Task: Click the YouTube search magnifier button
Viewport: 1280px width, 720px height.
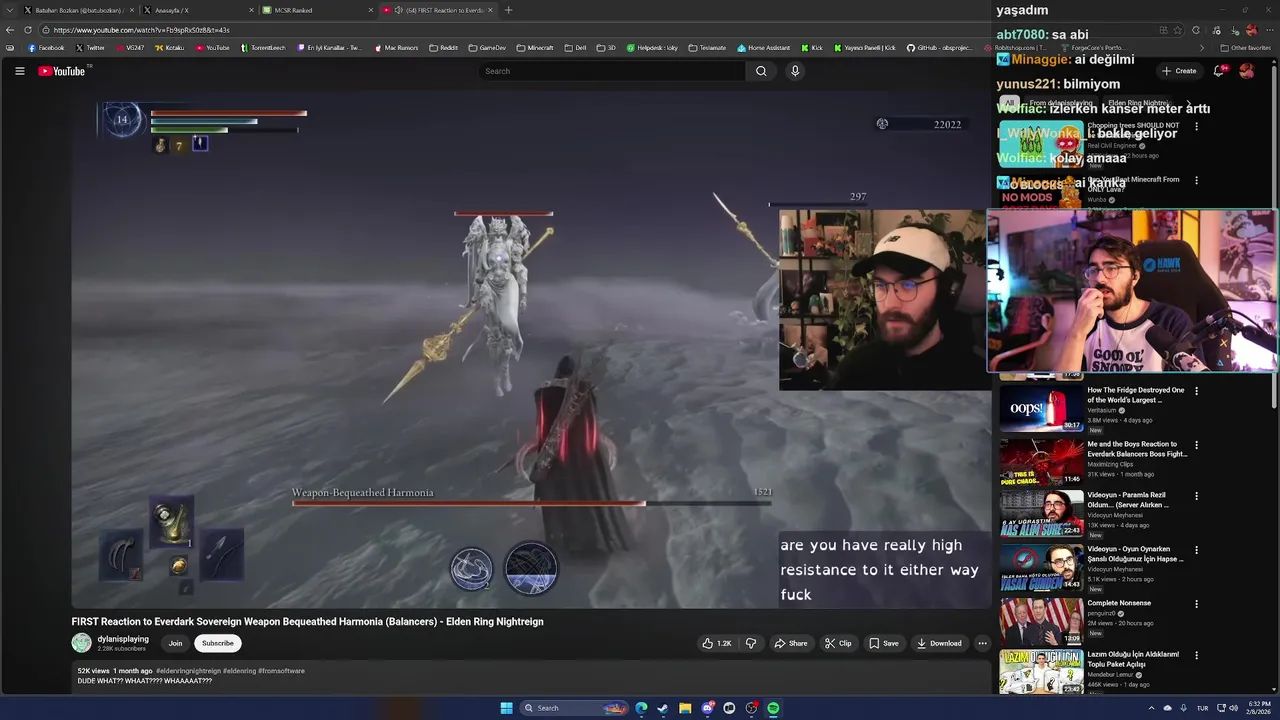Action: click(x=761, y=71)
